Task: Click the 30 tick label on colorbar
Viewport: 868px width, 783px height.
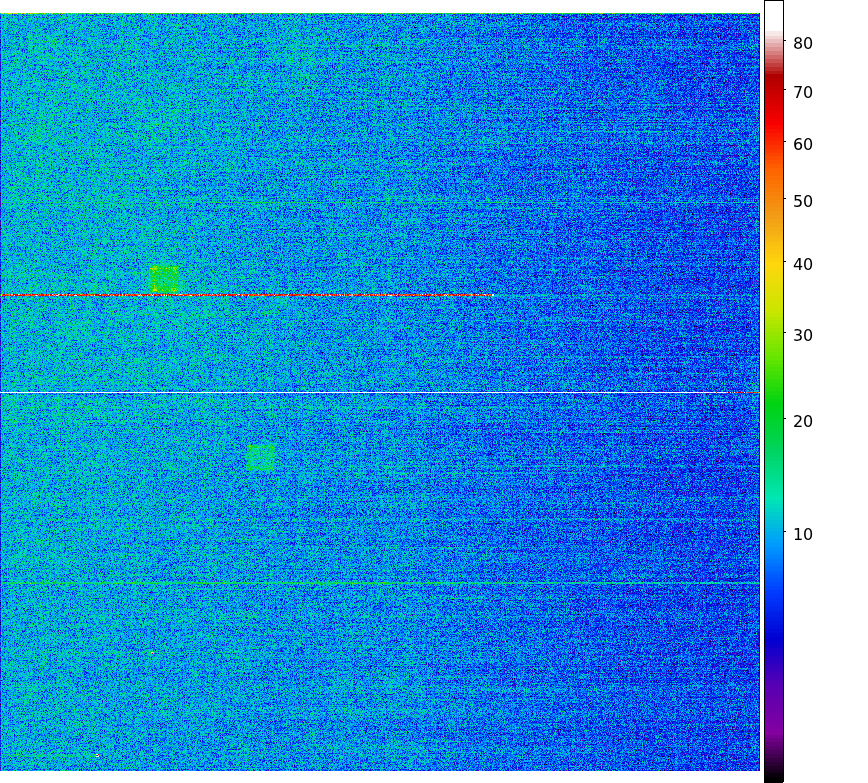Action: tap(803, 335)
